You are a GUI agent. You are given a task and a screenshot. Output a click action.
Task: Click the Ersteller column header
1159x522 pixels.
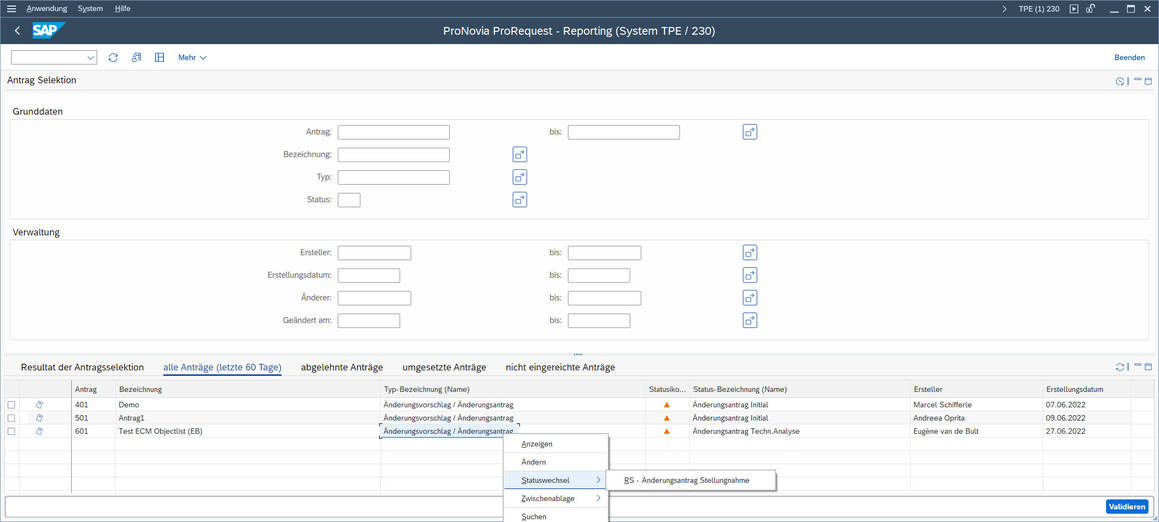tap(976, 389)
